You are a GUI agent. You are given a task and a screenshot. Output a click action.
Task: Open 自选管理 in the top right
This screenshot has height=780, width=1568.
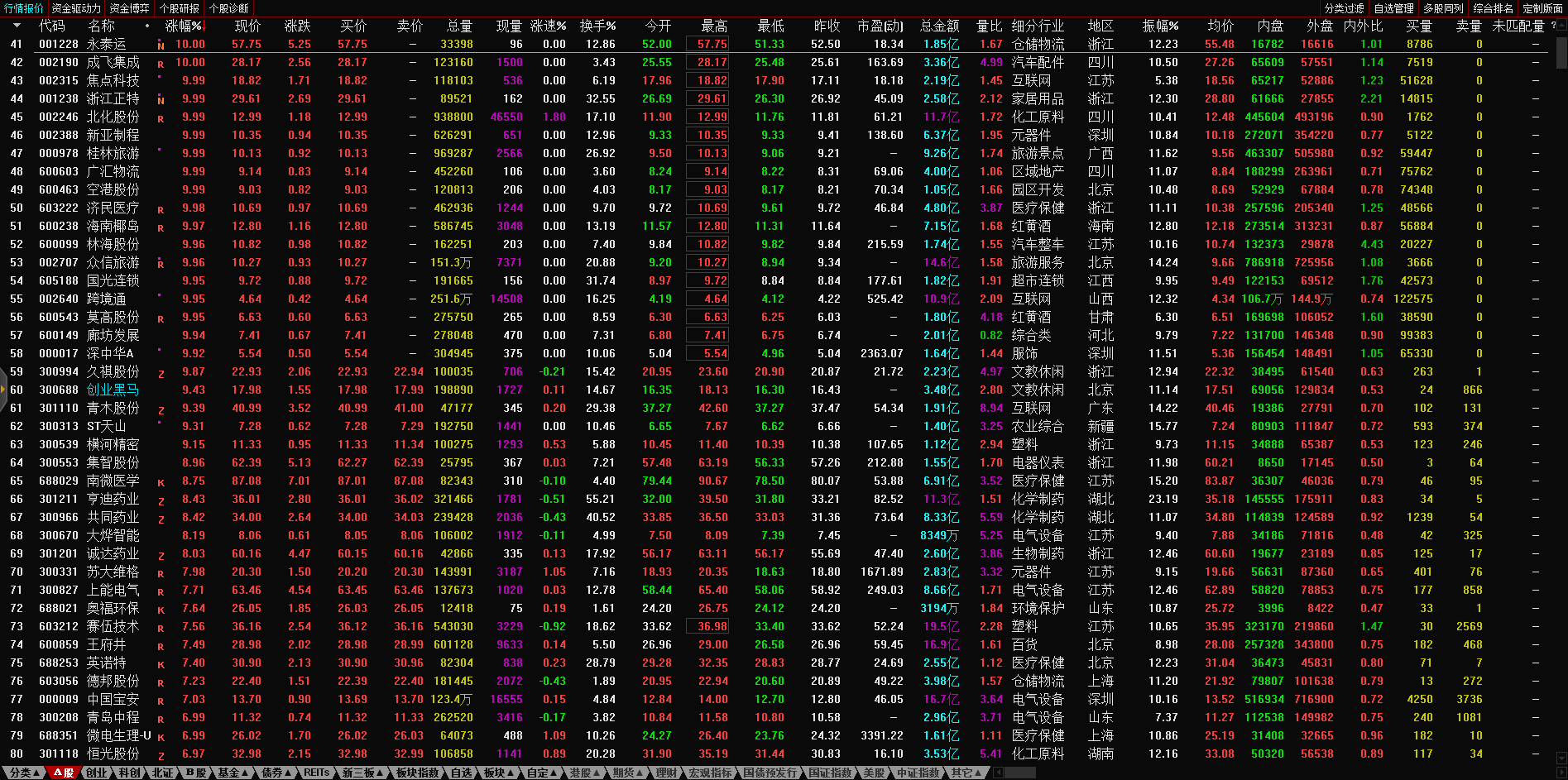click(1393, 8)
